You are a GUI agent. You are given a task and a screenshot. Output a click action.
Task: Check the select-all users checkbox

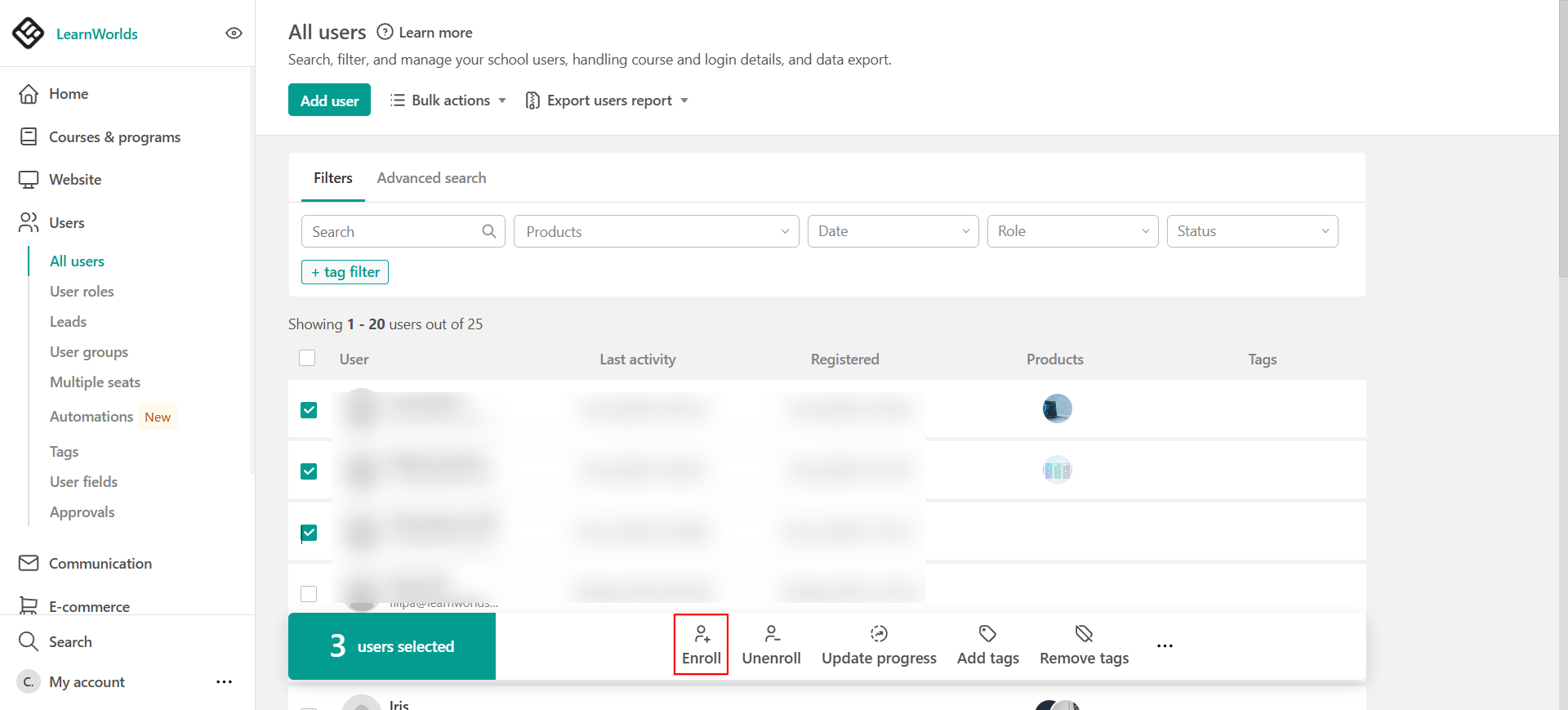[x=307, y=358]
